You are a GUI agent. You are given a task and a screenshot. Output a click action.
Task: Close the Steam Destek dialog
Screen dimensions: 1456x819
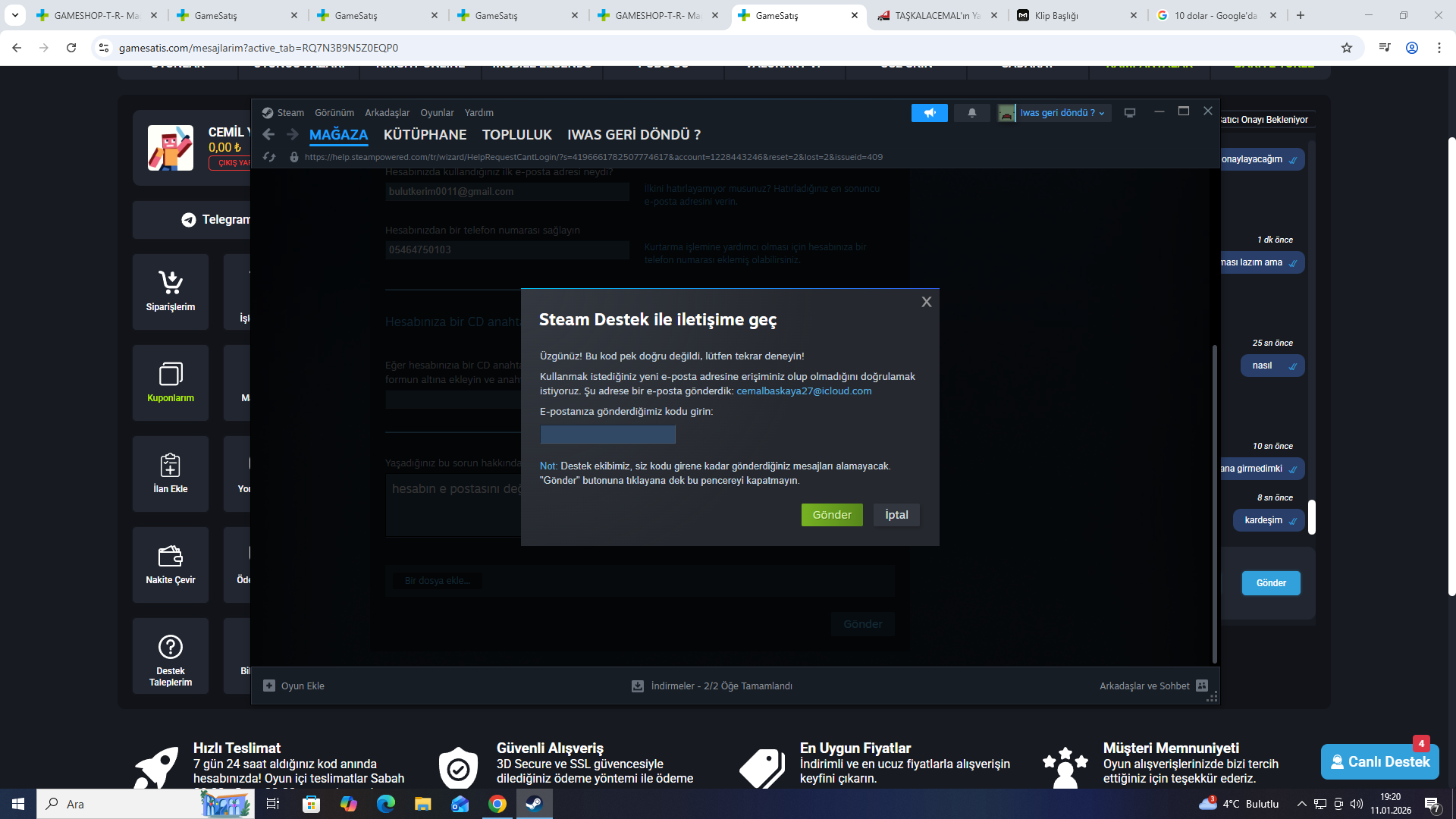(926, 302)
